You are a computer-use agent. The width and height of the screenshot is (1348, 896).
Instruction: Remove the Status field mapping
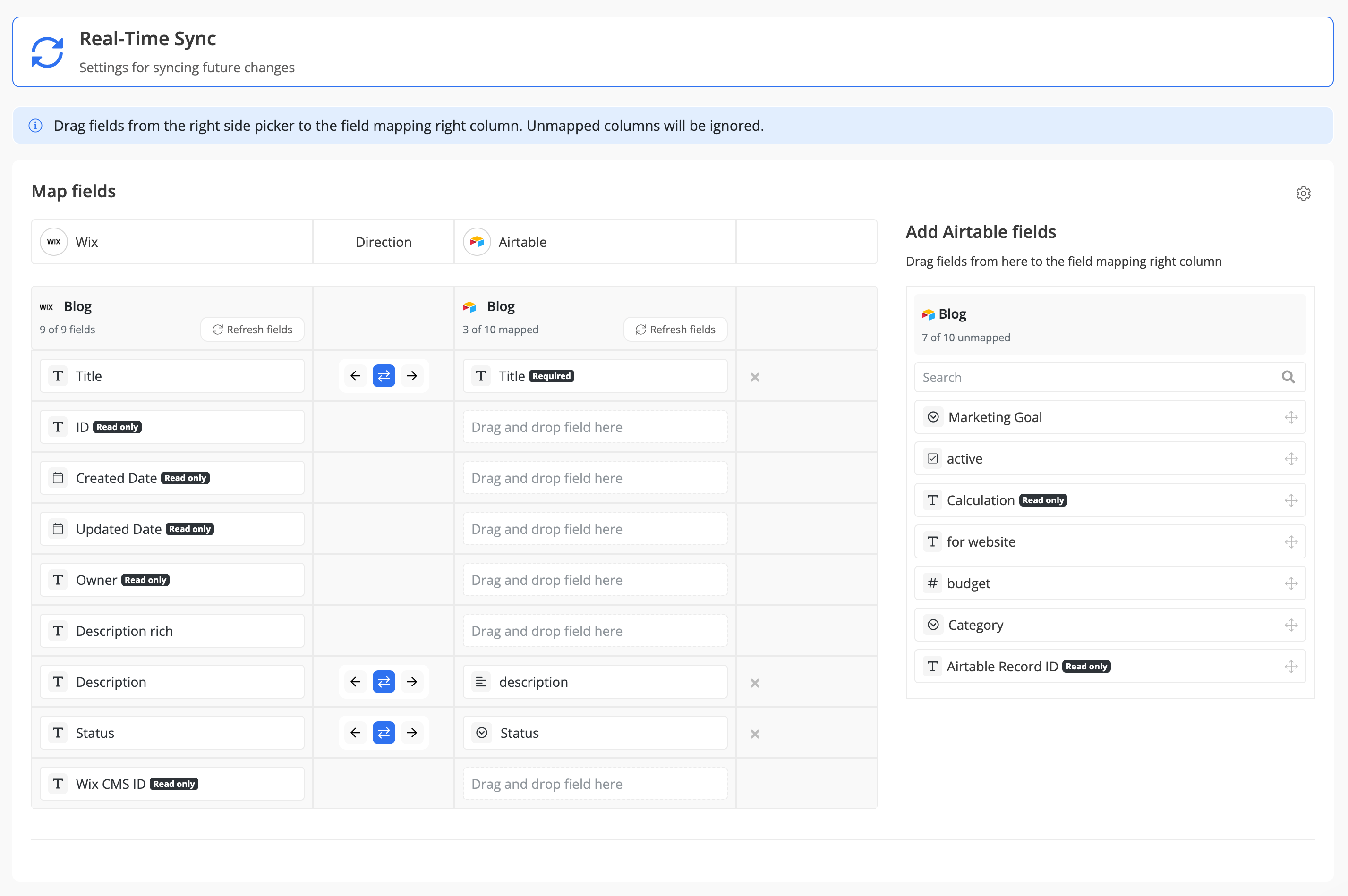coord(755,734)
